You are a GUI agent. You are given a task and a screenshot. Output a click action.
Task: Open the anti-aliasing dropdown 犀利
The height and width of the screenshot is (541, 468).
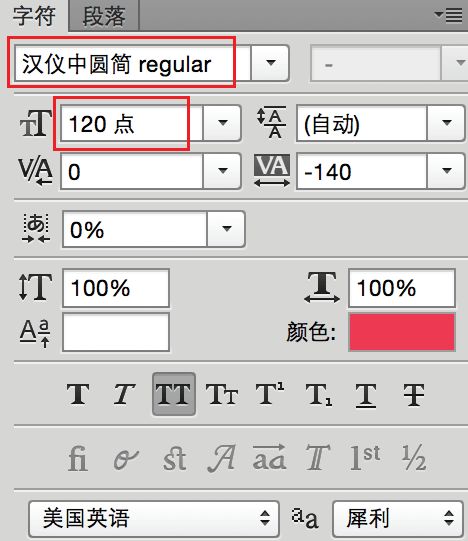point(398,518)
